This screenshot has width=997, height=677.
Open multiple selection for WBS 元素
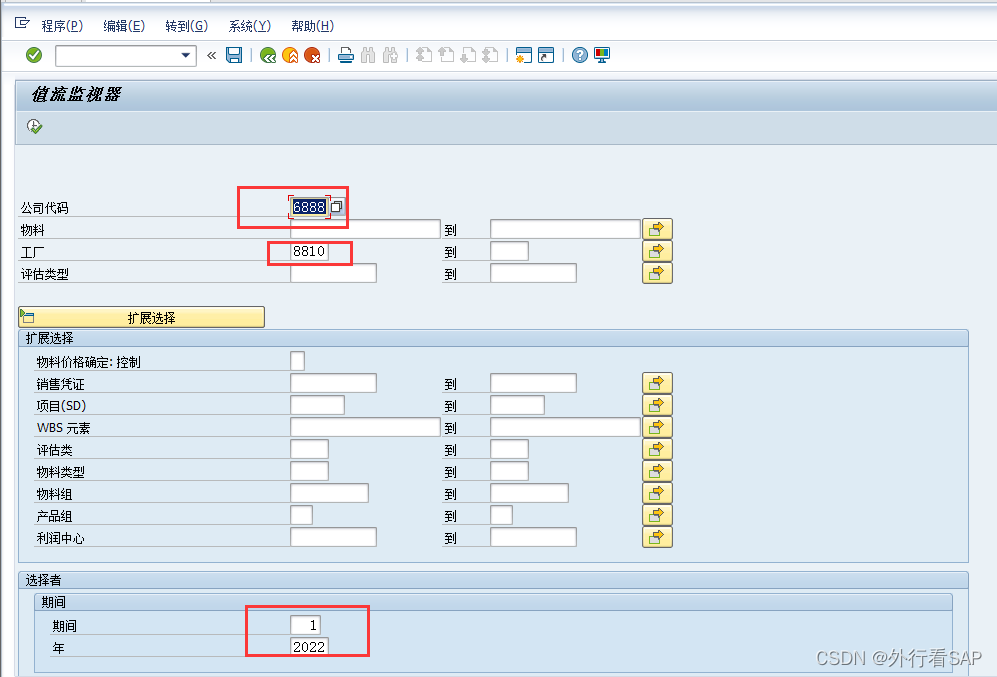click(x=657, y=427)
